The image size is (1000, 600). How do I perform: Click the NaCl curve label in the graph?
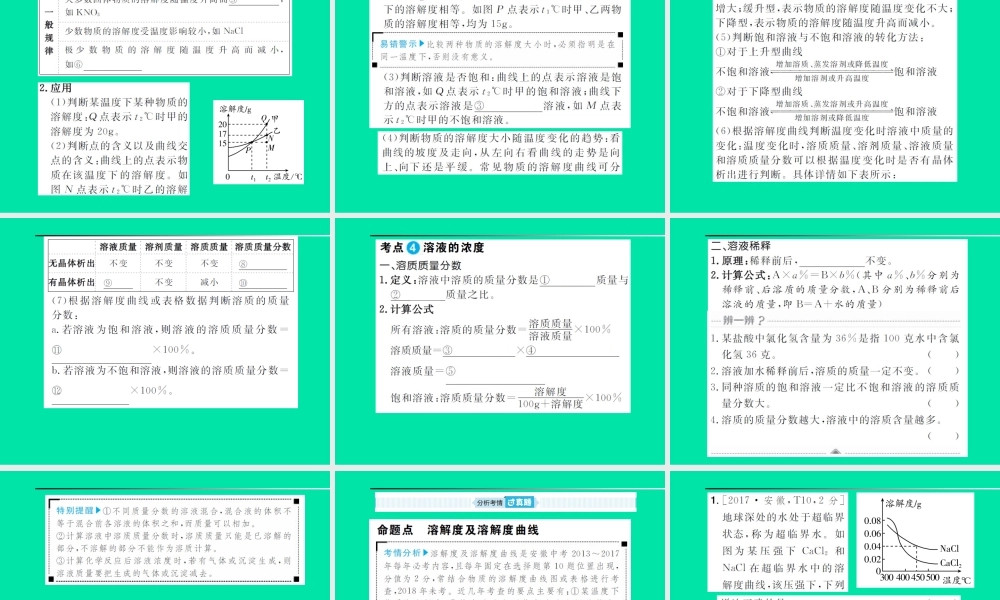(x=949, y=548)
